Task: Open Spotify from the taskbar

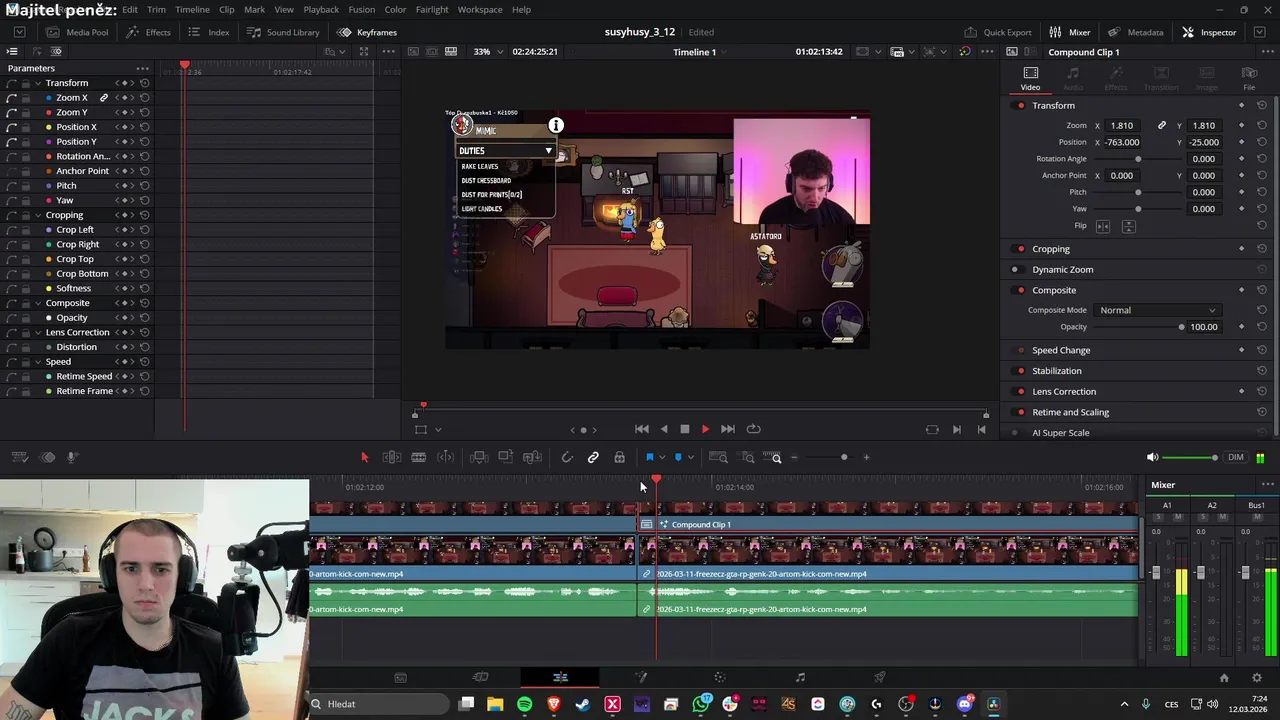Action: click(524, 704)
